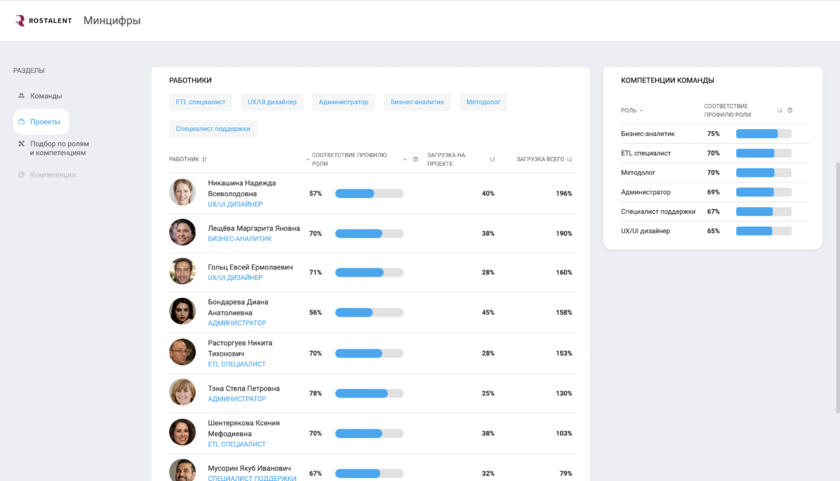840x481 pixels.
Task: Click the Специалист поддержки filter button
Action: coord(213,129)
